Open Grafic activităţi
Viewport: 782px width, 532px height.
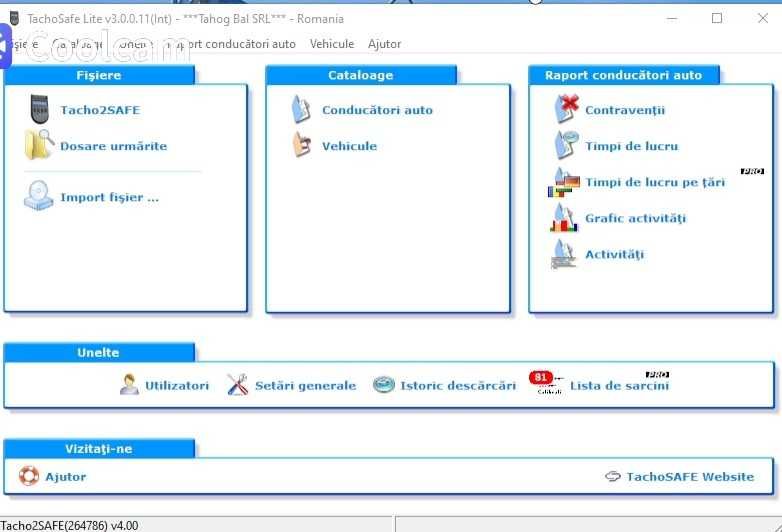coord(635,218)
